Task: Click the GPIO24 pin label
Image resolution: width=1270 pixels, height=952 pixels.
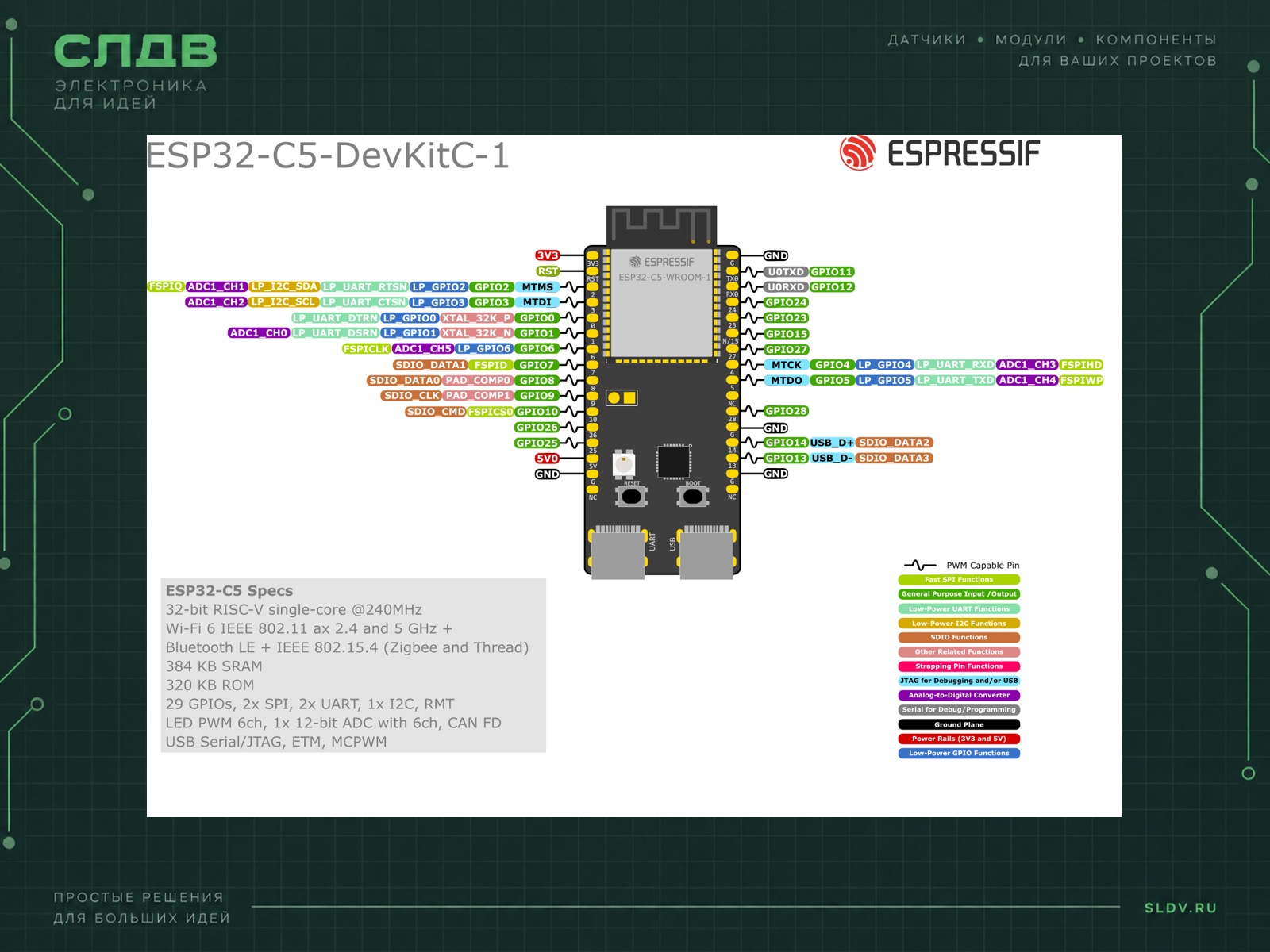Action: pos(786,302)
